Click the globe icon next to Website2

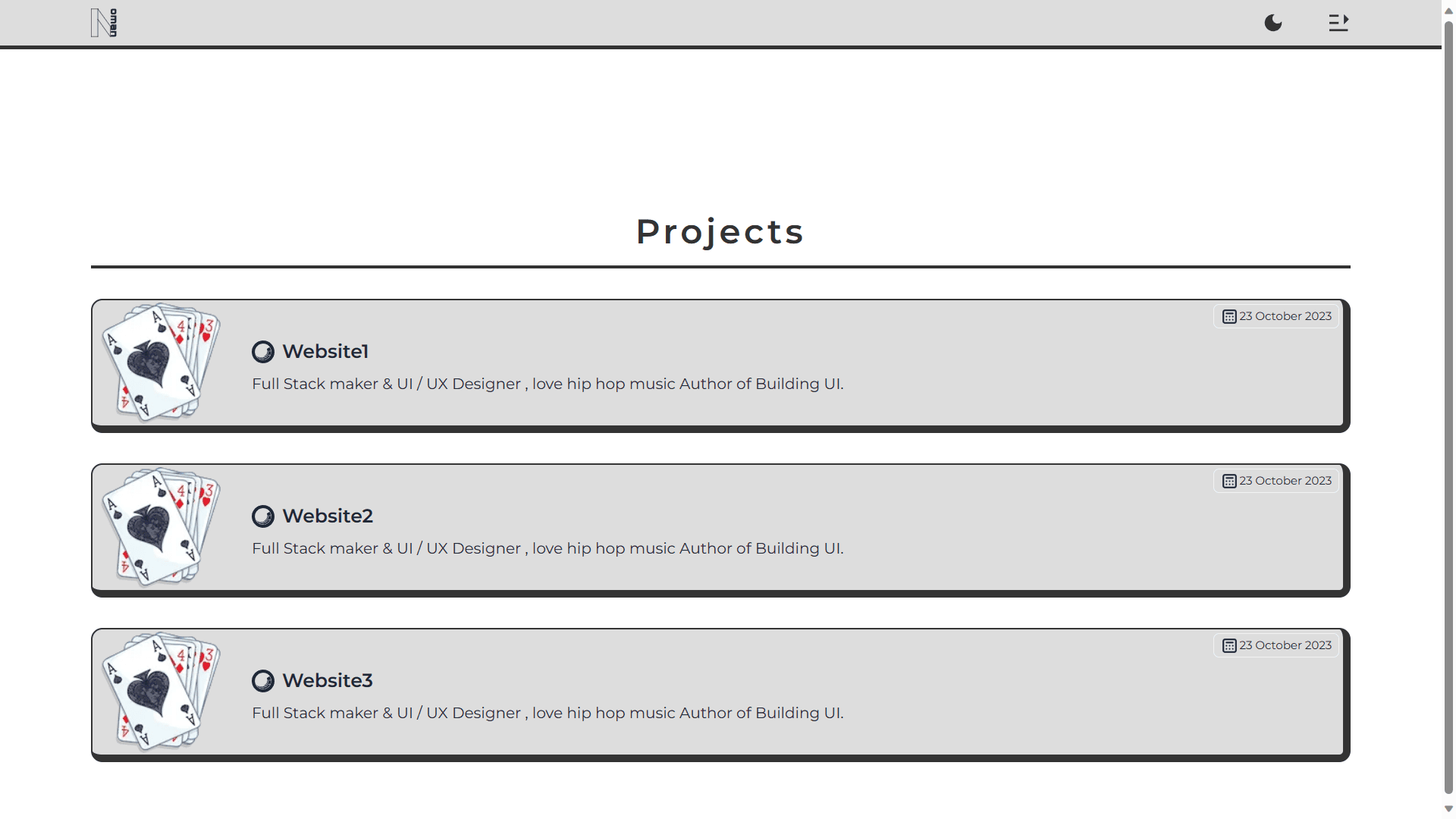coord(262,515)
